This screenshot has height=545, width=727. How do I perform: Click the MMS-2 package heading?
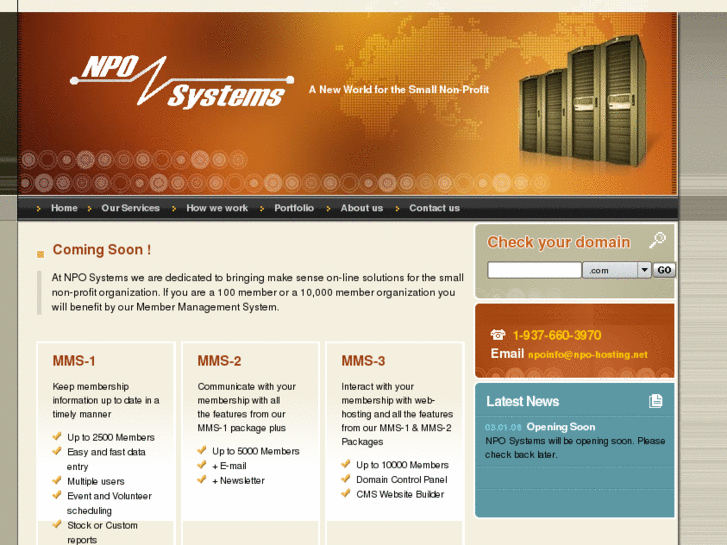219,361
